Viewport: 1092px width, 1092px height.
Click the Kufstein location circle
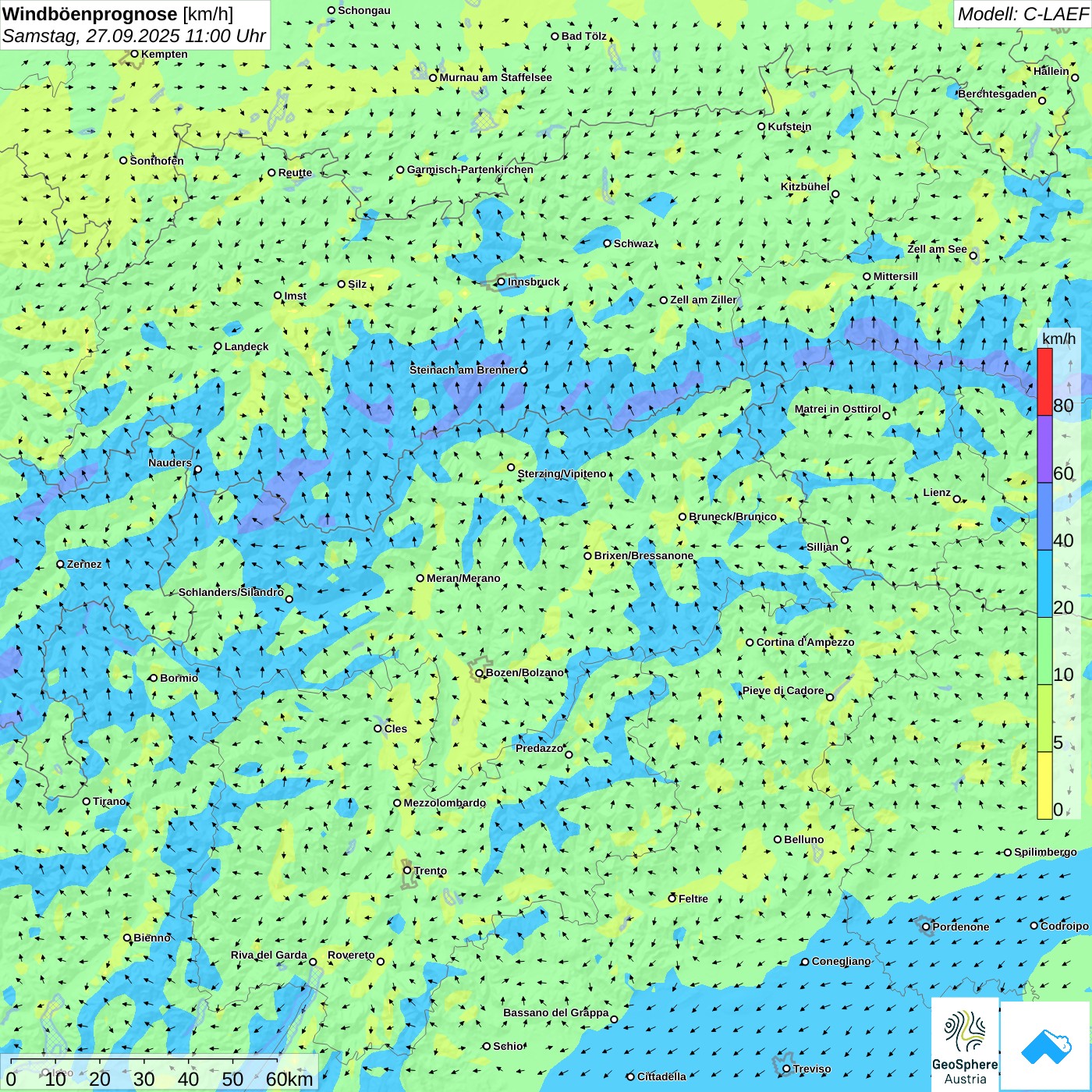[761, 126]
